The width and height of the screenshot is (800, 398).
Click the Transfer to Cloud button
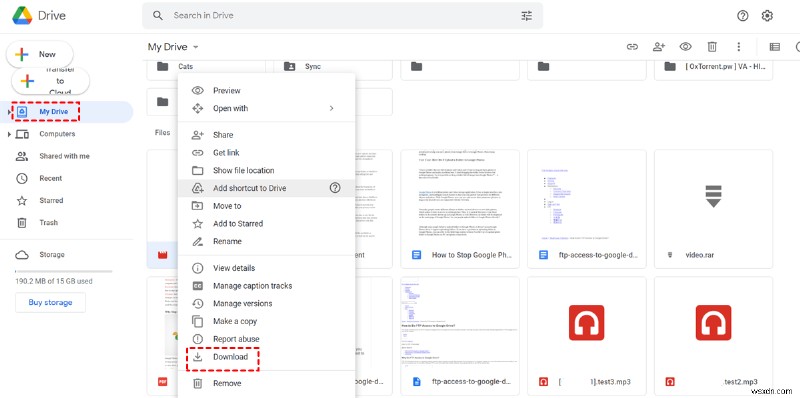click(51, 81)
